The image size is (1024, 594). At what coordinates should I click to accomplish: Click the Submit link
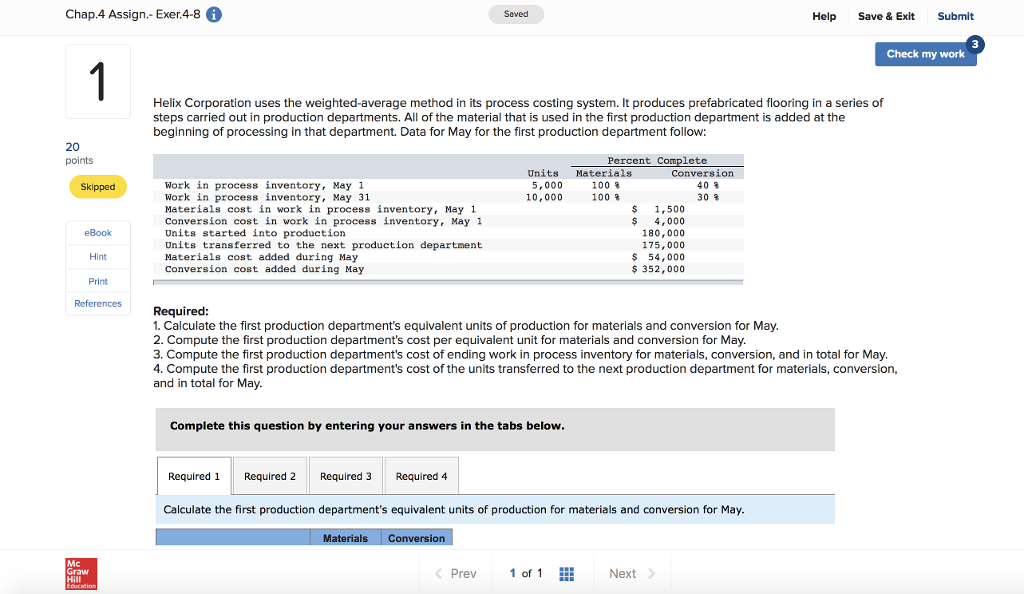pyautogui.click(x=954, y=16)
